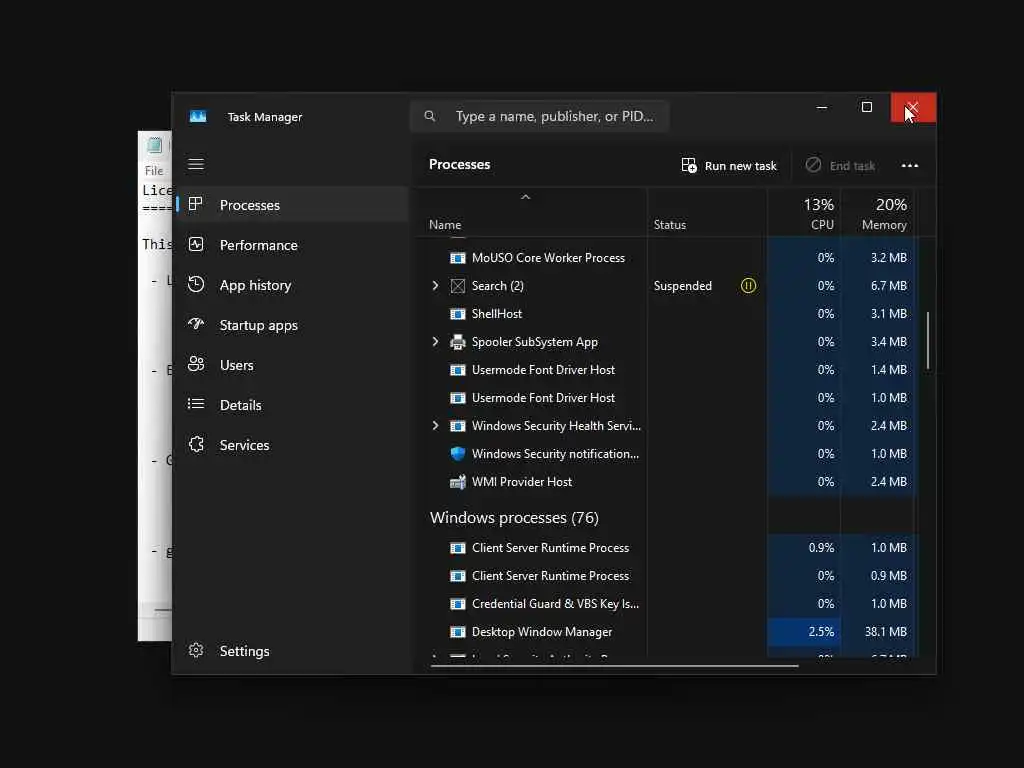Click the vertical scrollbar thumb
Viewport: 1024px width, 768px height.
coord(928,341)
